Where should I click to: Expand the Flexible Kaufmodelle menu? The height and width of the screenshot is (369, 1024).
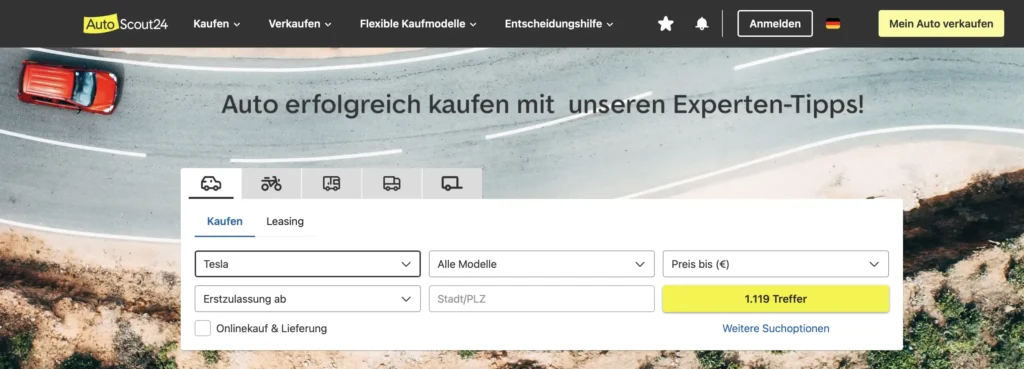tap(418, 24)
